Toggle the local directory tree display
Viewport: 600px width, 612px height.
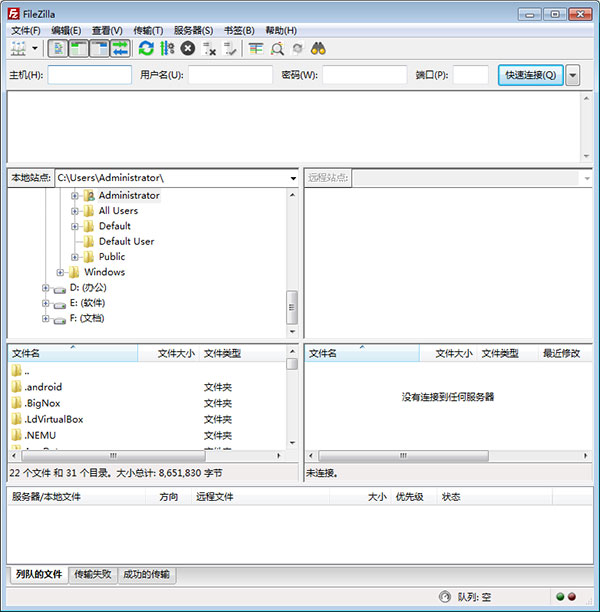click(78, 48)
